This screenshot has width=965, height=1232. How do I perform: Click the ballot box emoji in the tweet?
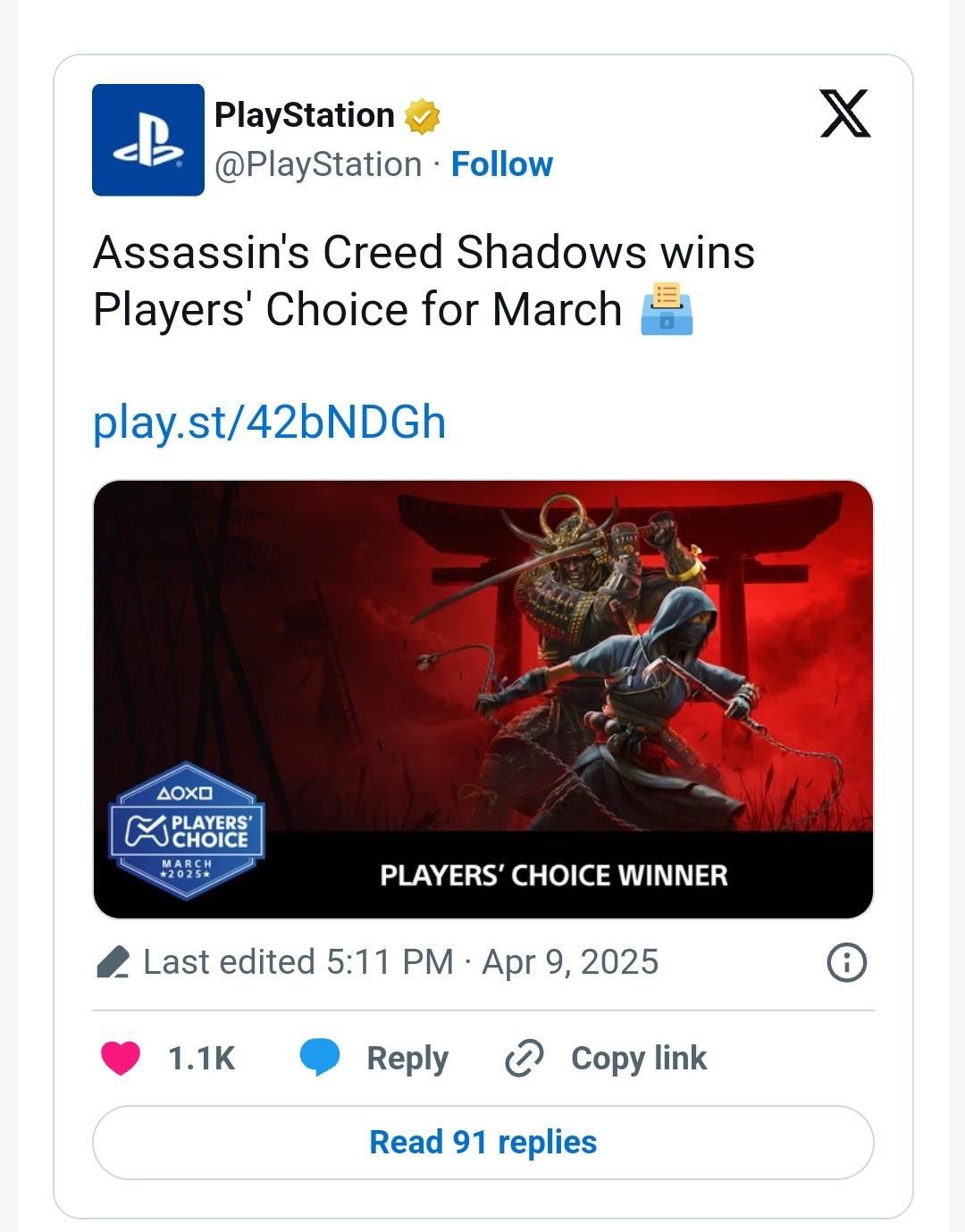(667, 309)
